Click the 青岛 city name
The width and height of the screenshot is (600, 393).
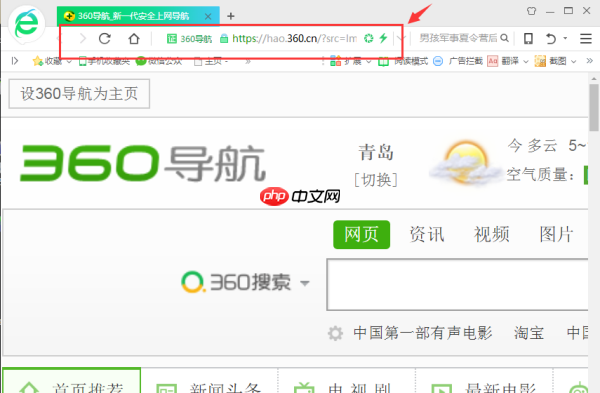click(375, 152)
